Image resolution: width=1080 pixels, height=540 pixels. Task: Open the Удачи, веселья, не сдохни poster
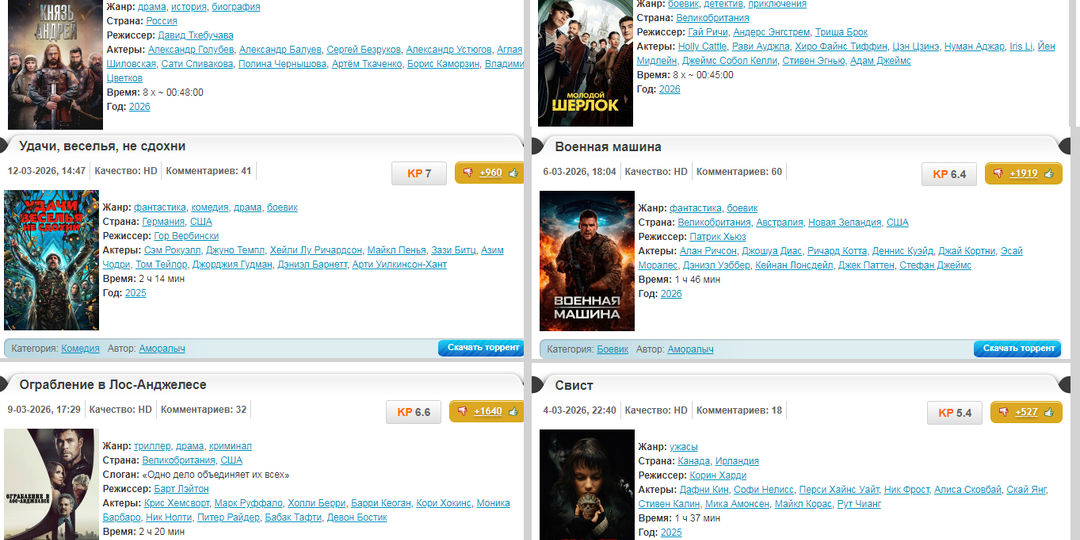pos(52,260)
